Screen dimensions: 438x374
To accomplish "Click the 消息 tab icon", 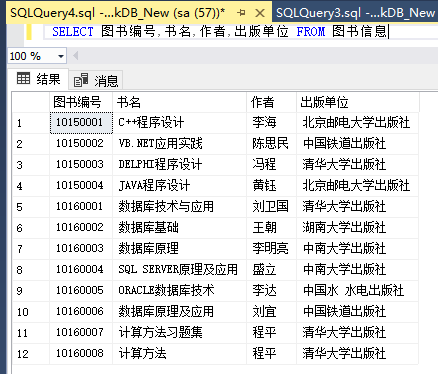I will tap(81, 80).
